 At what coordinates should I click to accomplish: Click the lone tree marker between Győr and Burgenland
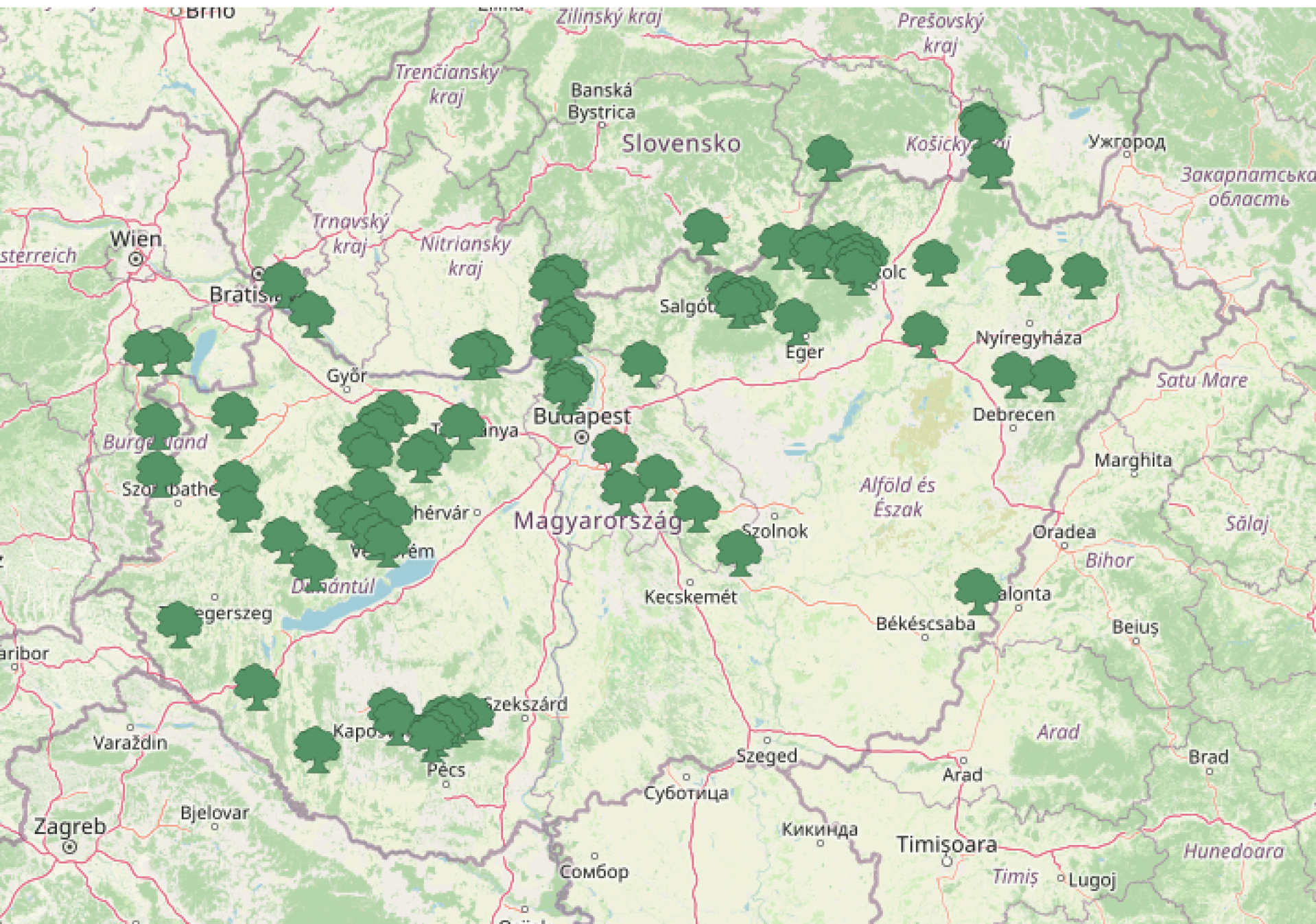tap(234, 415)
